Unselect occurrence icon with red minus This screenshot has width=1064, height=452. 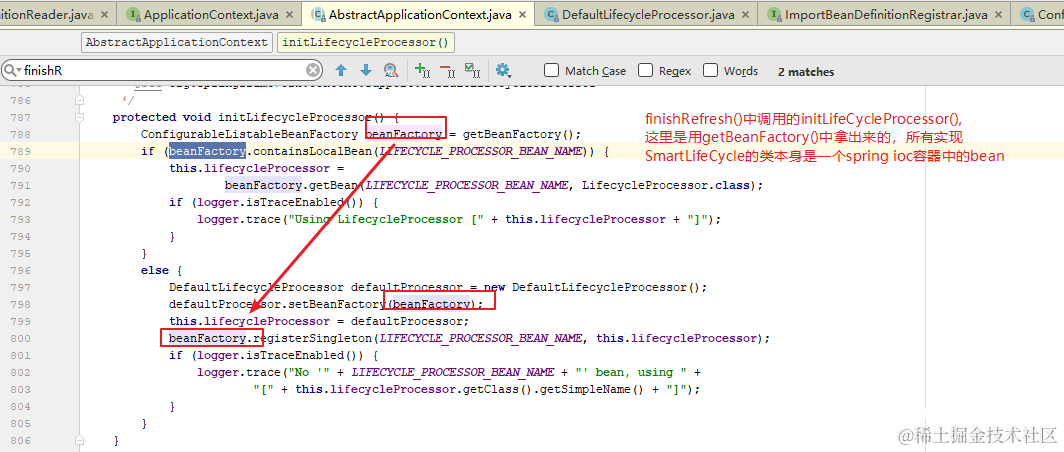click(x=447, y=69)
